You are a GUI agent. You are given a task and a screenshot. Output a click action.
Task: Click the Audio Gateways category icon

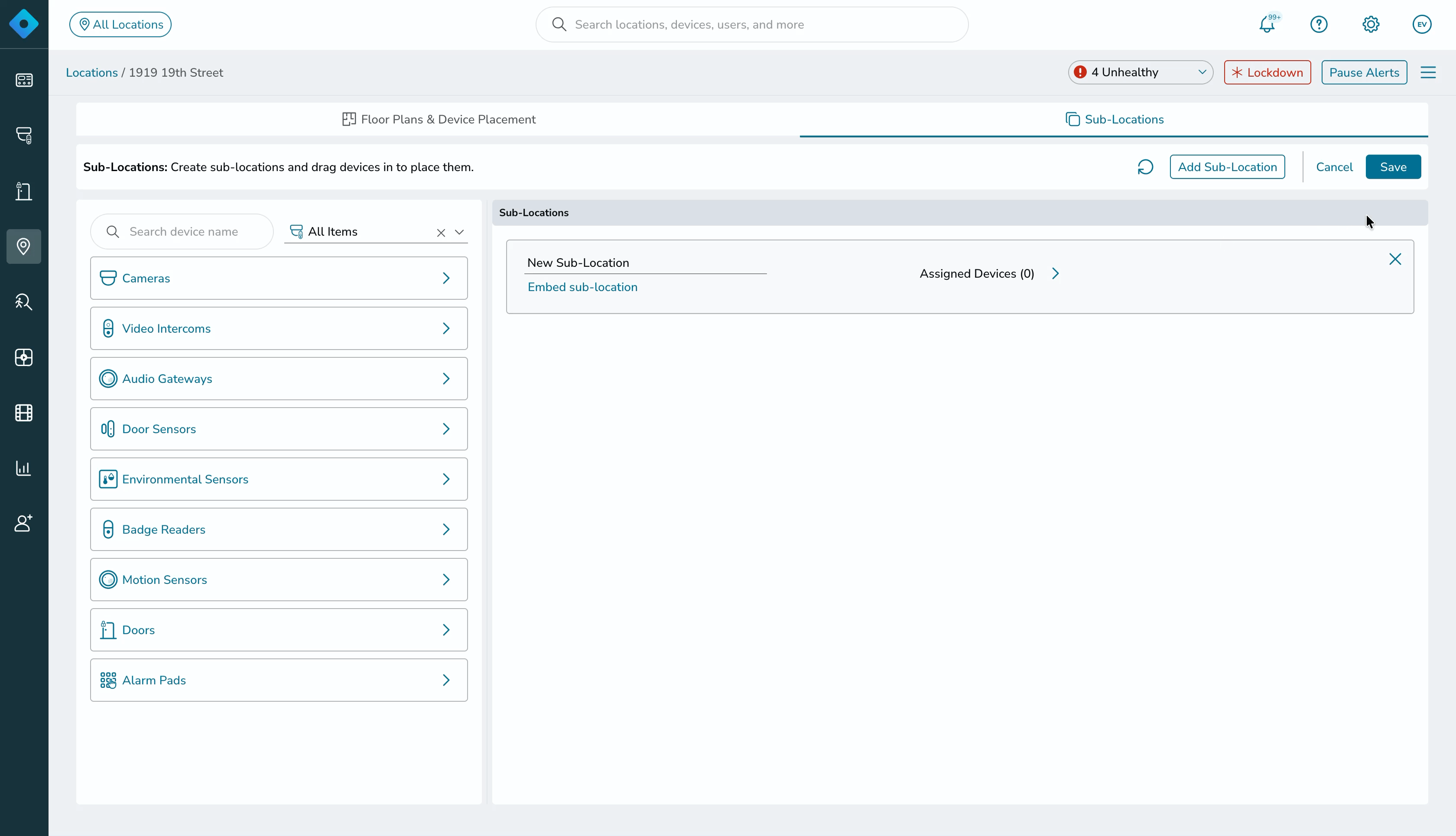108,379
